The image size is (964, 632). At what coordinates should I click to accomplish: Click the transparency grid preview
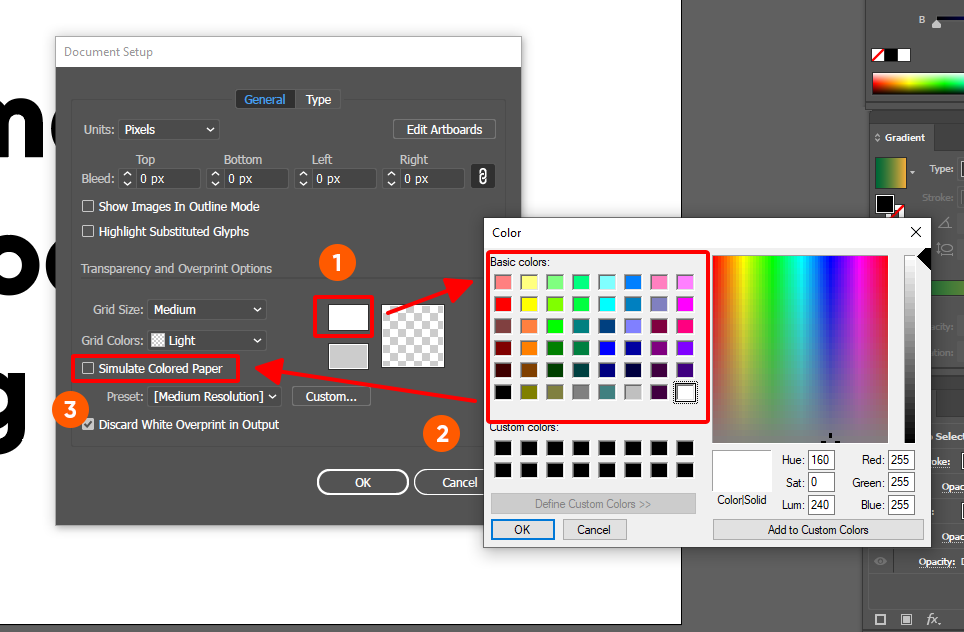point(413,336)
